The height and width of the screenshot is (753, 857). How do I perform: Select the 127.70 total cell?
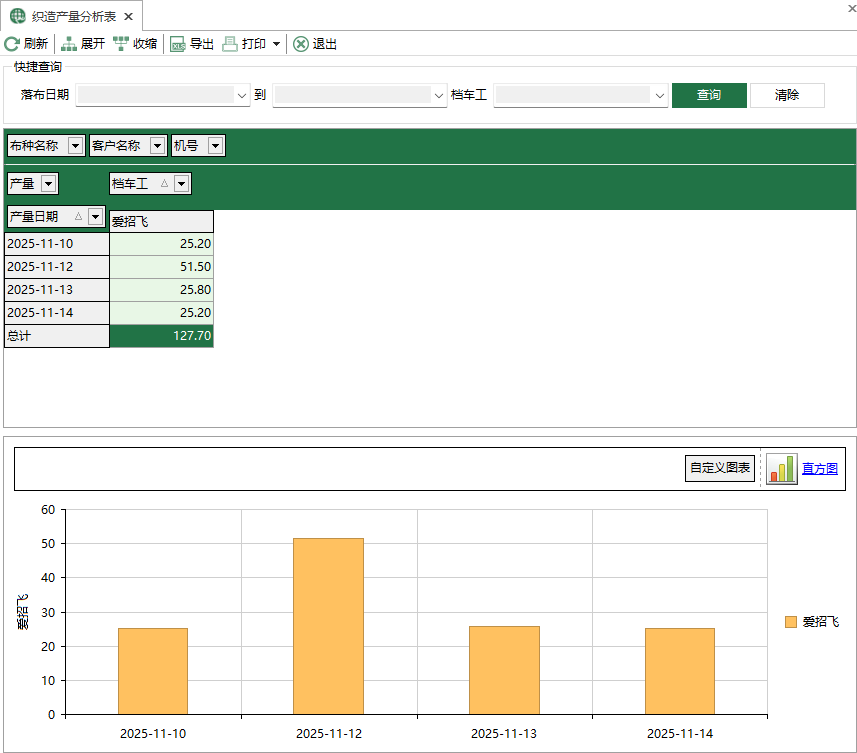161,336
